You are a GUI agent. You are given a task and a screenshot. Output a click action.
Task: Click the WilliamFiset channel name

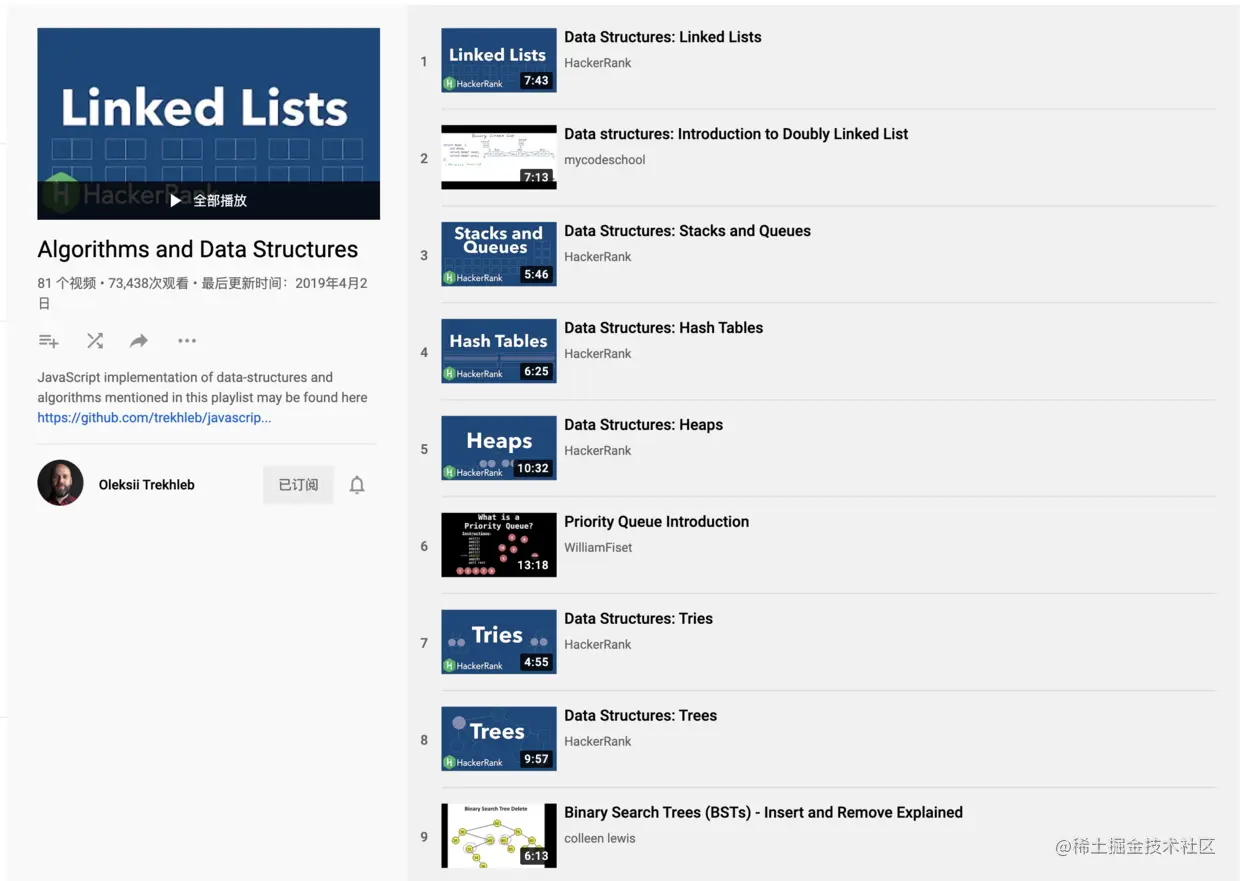[x=598, y=548]
